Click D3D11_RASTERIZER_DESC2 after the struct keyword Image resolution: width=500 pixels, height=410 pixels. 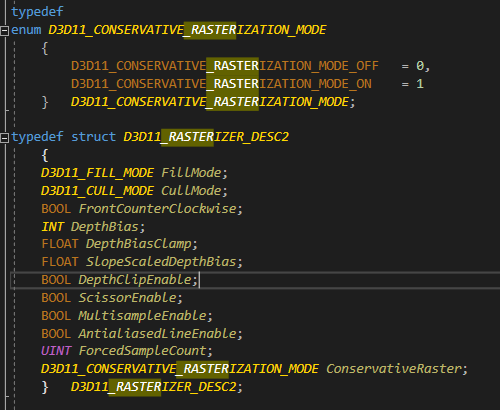point(206,137)
